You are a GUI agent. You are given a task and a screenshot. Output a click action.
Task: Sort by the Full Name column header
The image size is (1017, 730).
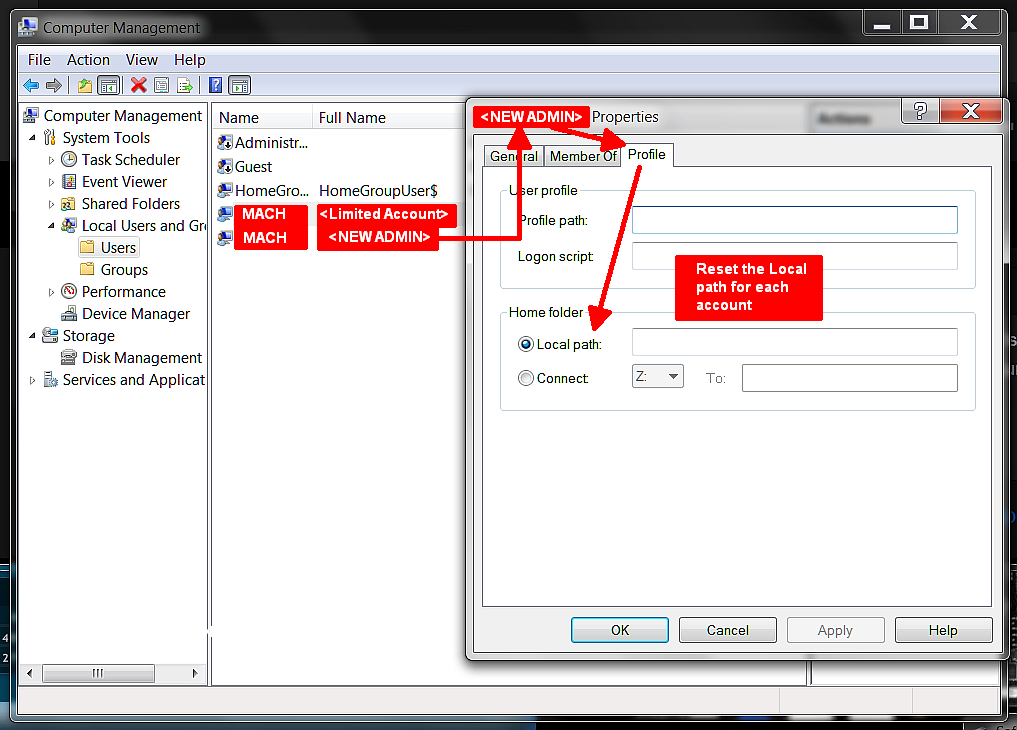[387, 117]
